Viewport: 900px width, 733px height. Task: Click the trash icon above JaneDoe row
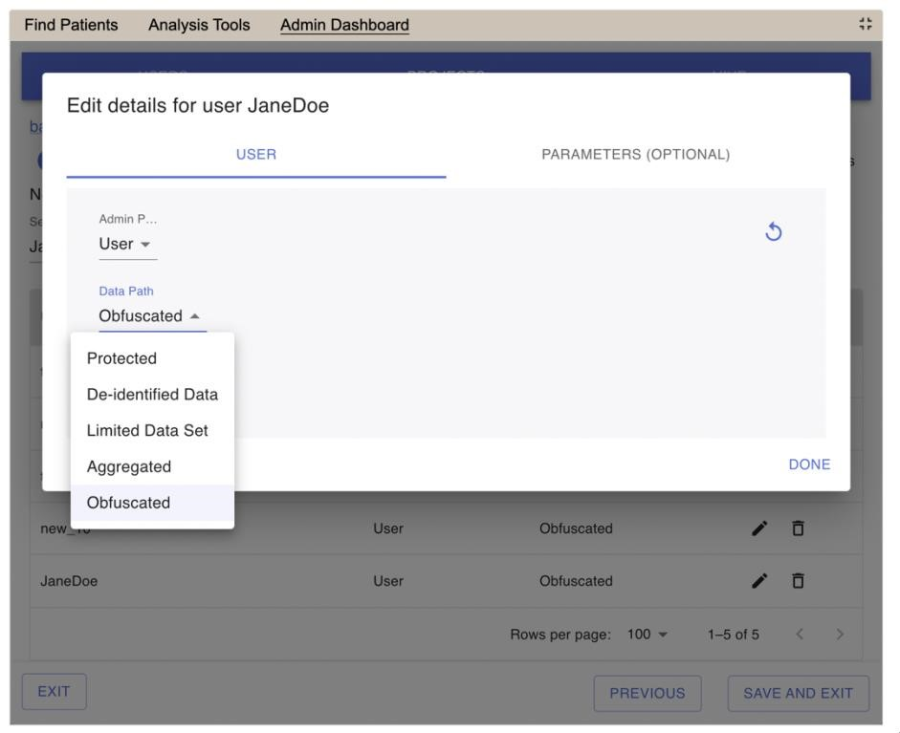click(x=797, y=529)
